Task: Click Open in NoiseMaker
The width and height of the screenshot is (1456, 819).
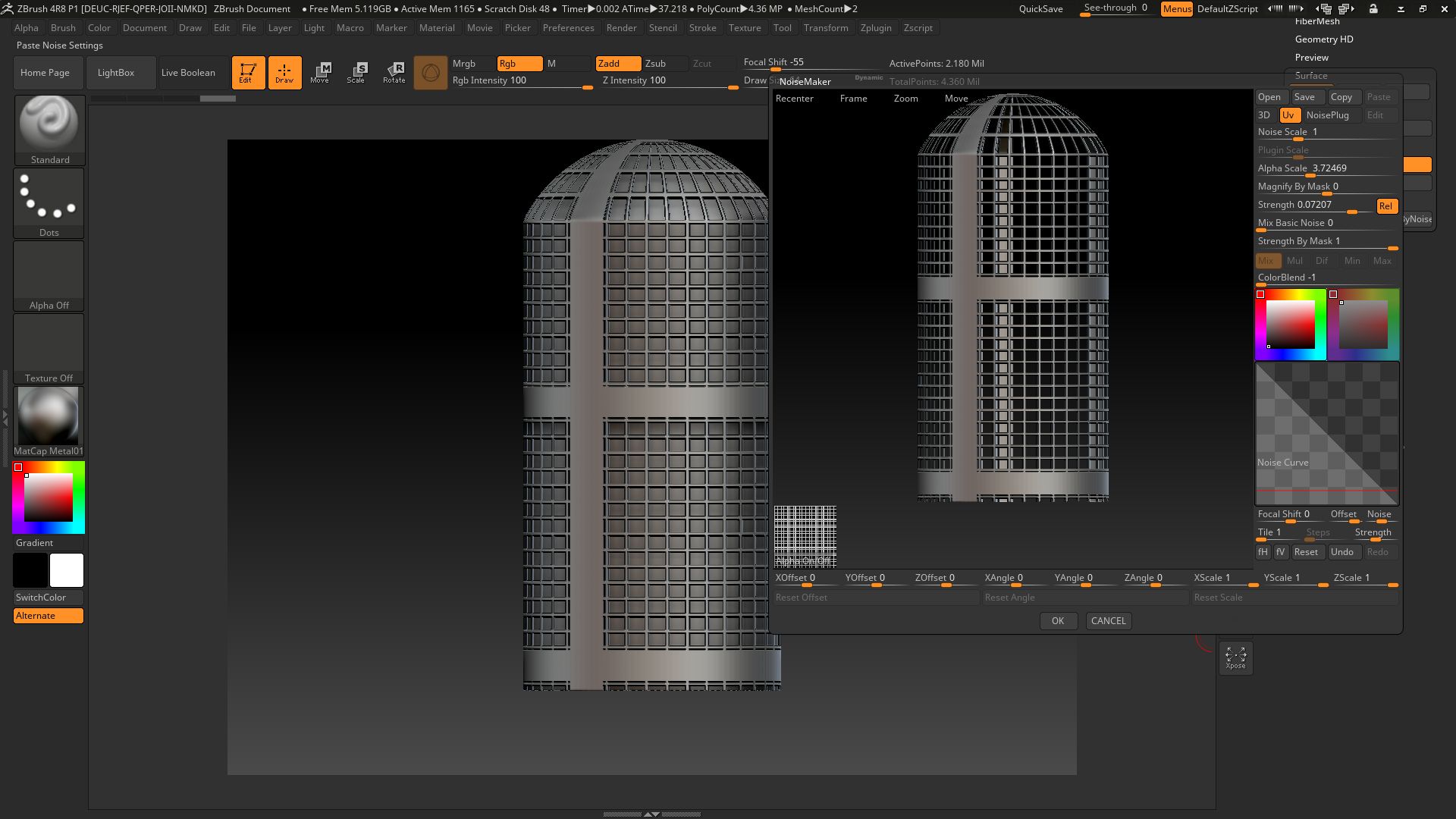Action: tap(1272, 97)
